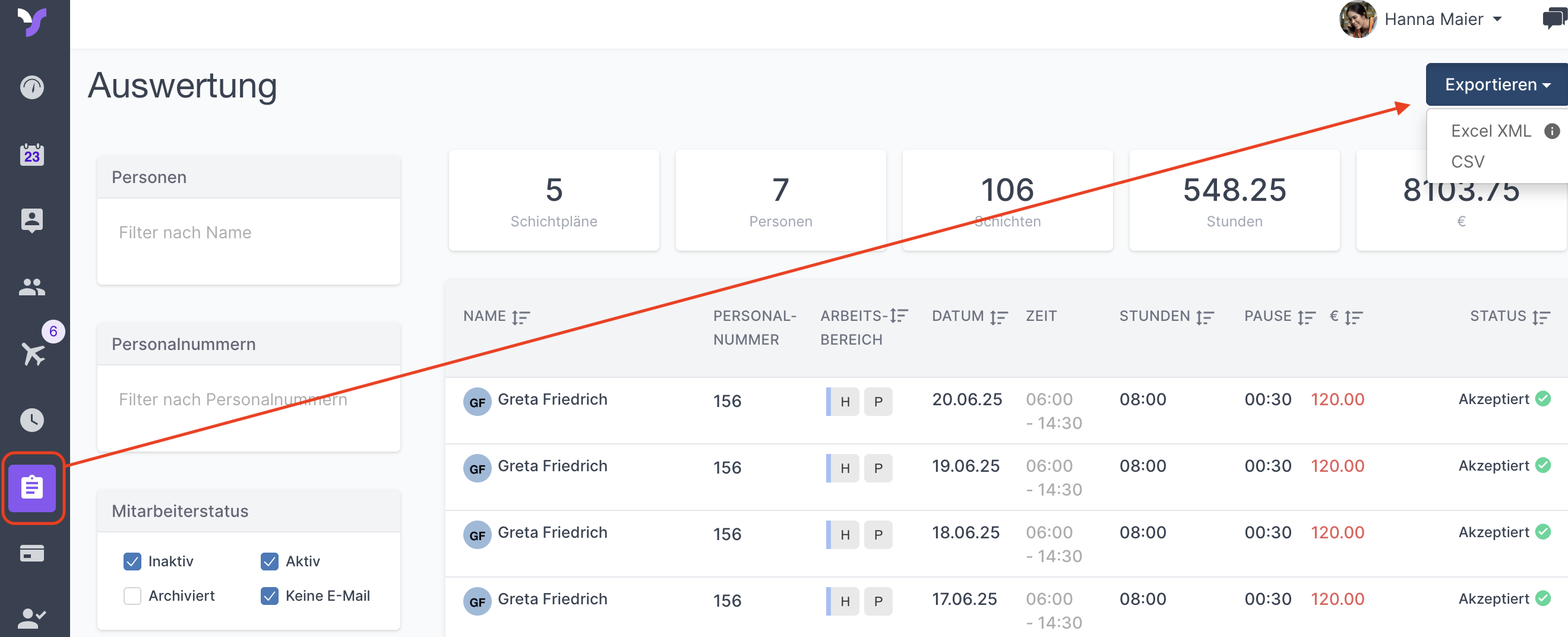Click the P tag in the 19.06.25 row
Screen dimensions: 1568x637
(x=878, y=468)
